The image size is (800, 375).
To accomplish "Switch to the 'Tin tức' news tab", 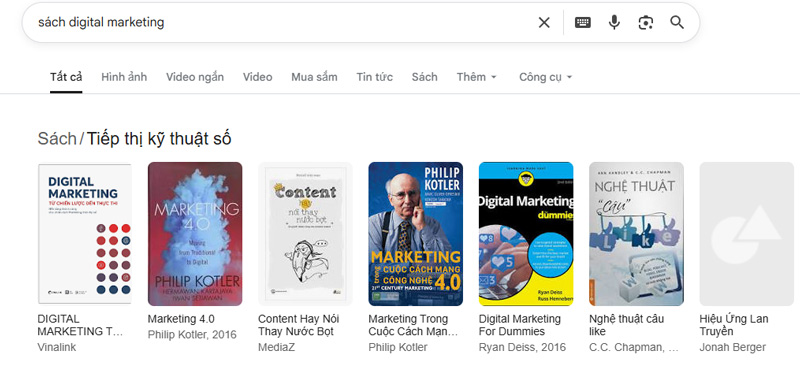I will point(374,77).
